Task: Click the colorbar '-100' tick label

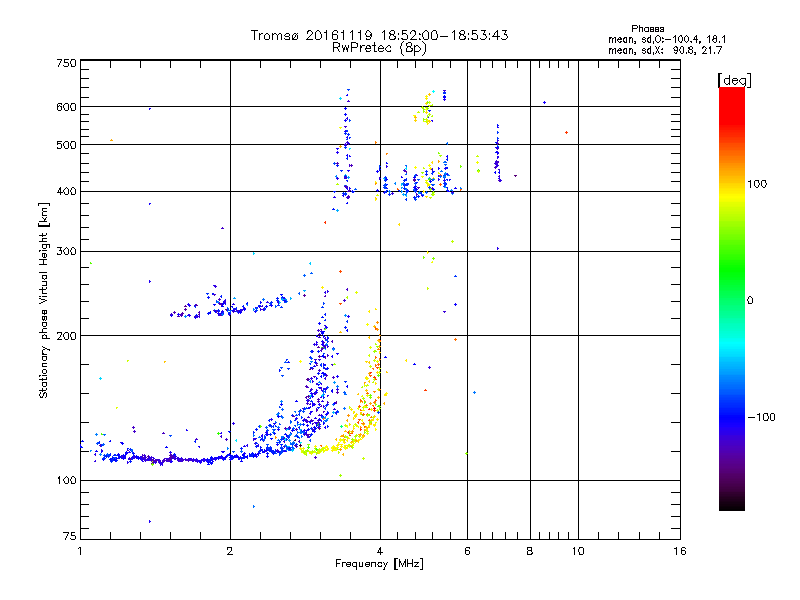Action: (761, 417)
